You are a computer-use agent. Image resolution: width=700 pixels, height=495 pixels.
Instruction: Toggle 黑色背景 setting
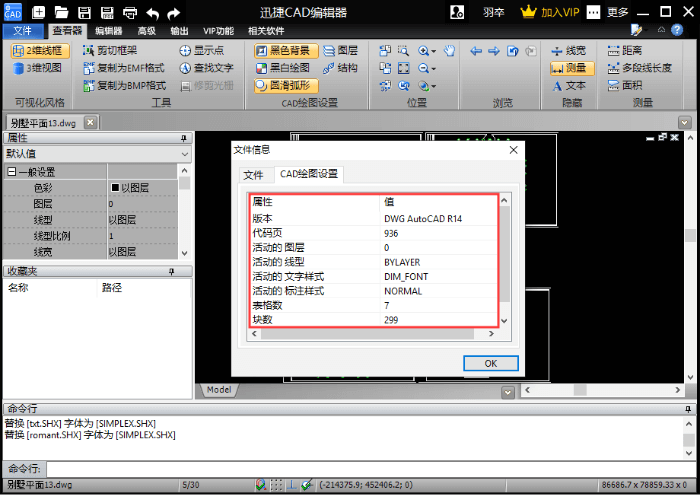click(286, 51)
